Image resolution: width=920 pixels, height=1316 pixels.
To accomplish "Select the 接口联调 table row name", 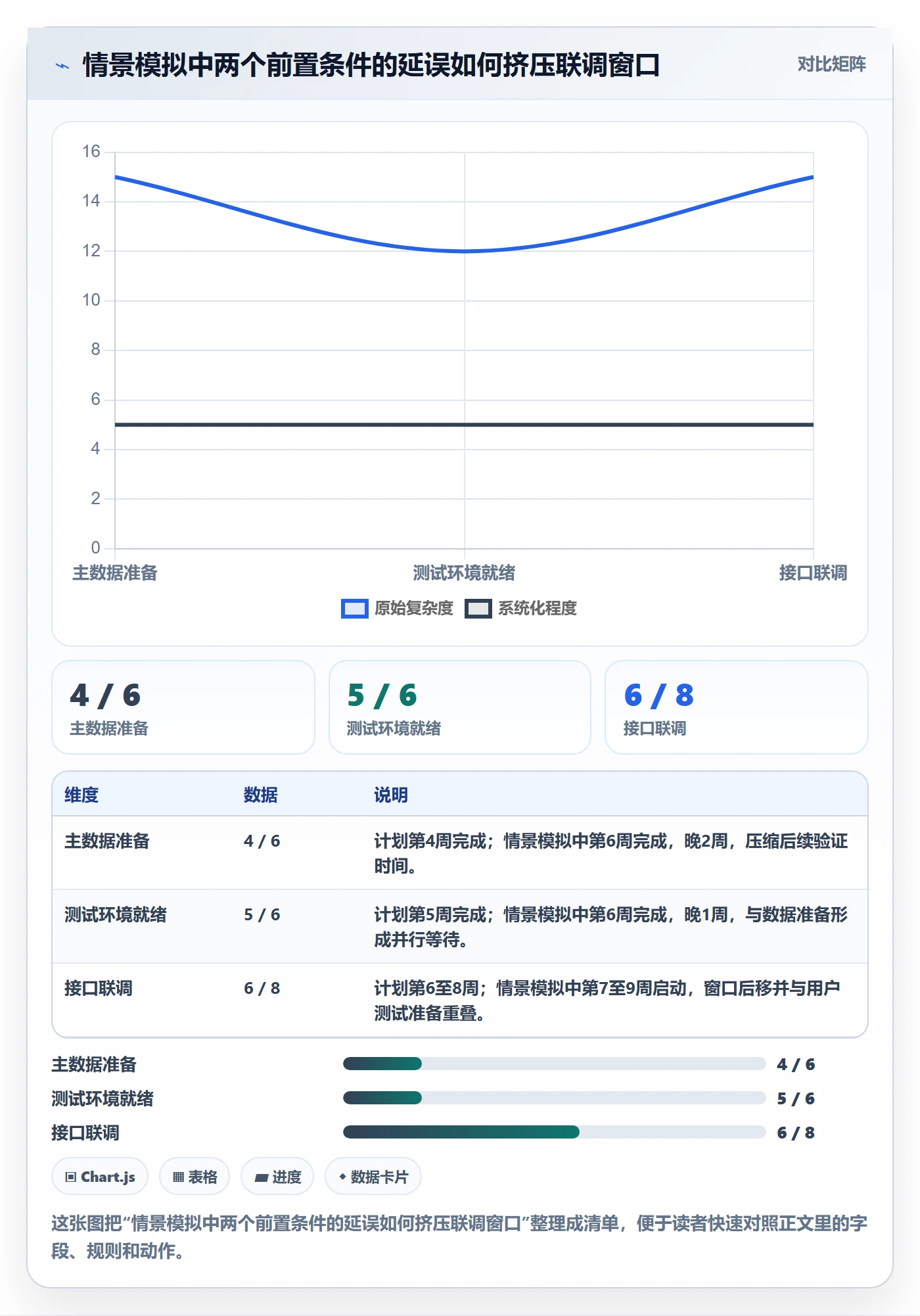I will 99,988.
